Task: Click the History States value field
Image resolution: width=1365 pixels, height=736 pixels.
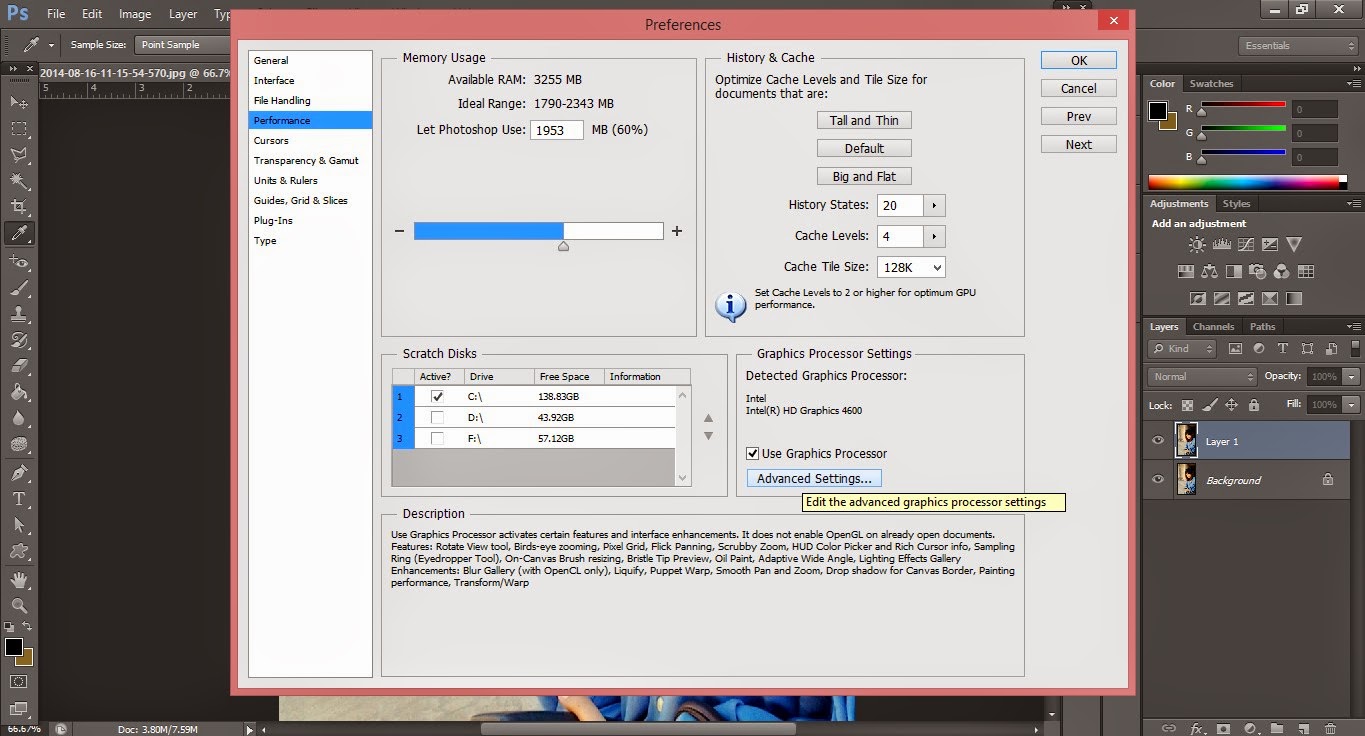Action: [901, 205]
